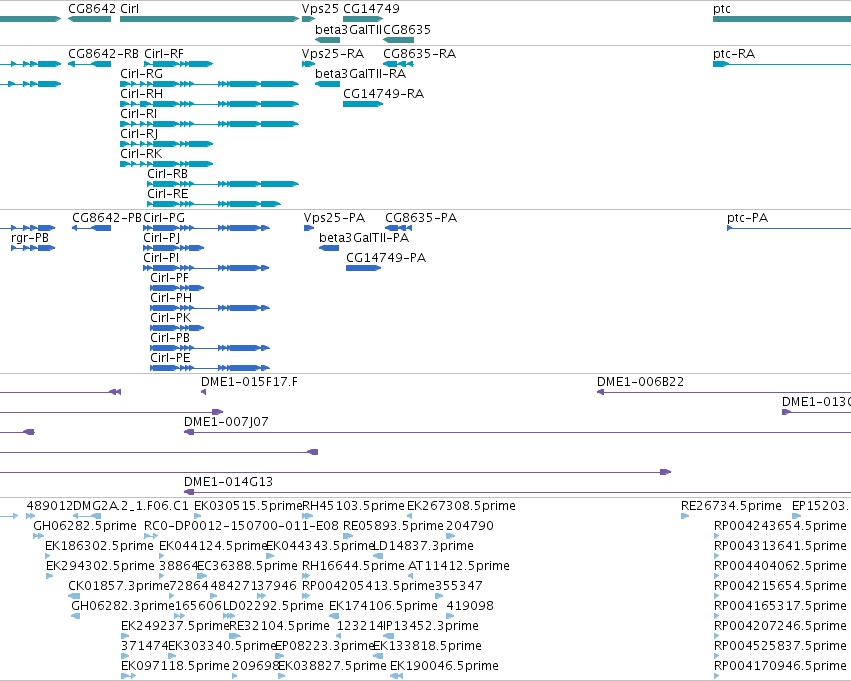
Task: Click the Cirl-RI transcript label
Action: pyautogui.click(x=139, y=114)
